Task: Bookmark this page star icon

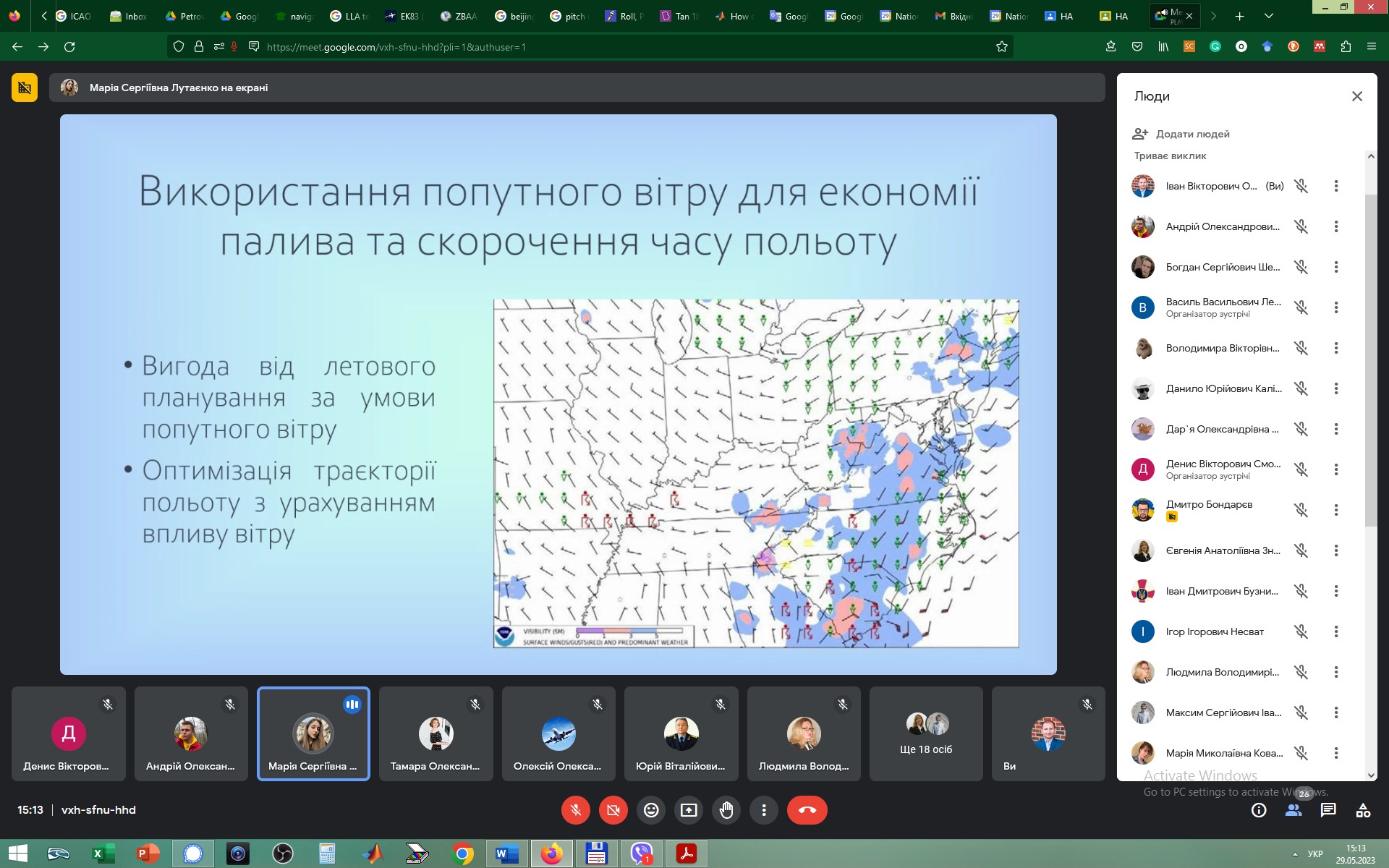Action: tap(1002, 46)
